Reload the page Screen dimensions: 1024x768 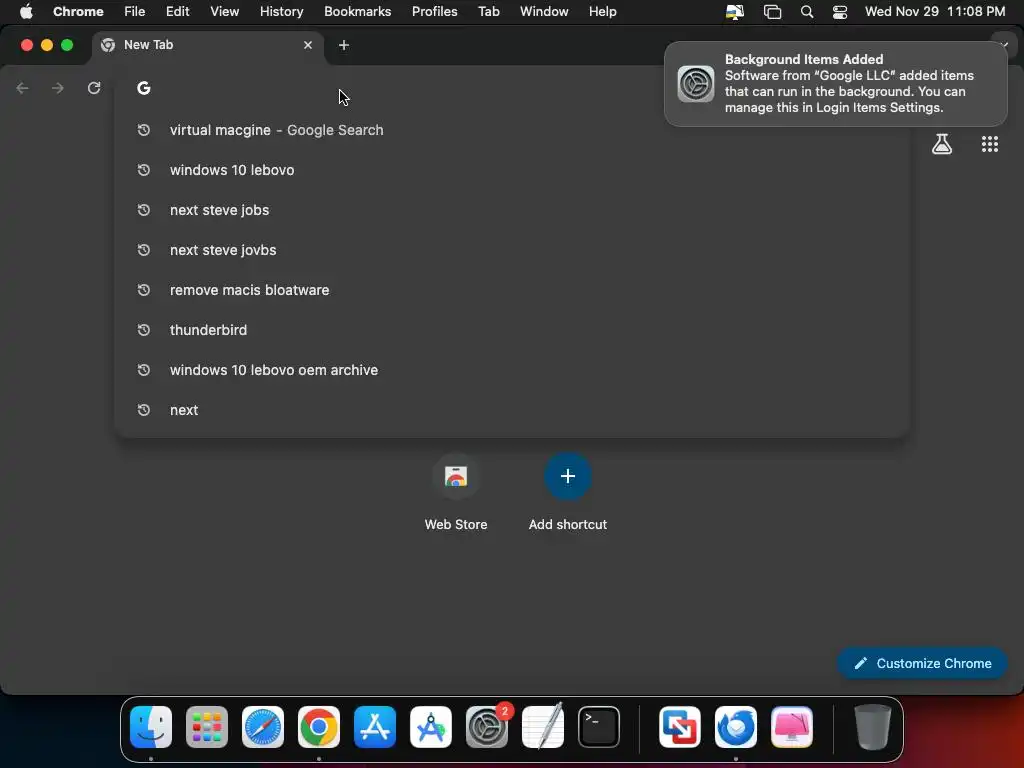(94, 88)
